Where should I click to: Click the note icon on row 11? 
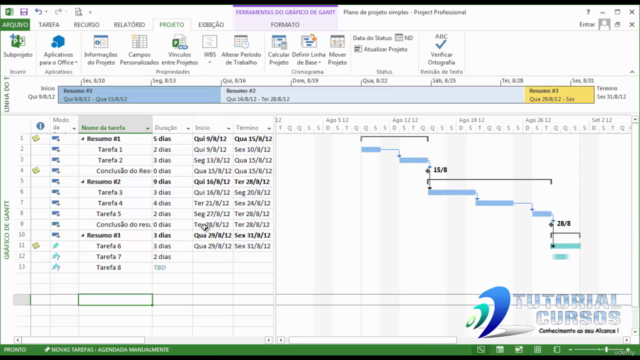point(36,245)
